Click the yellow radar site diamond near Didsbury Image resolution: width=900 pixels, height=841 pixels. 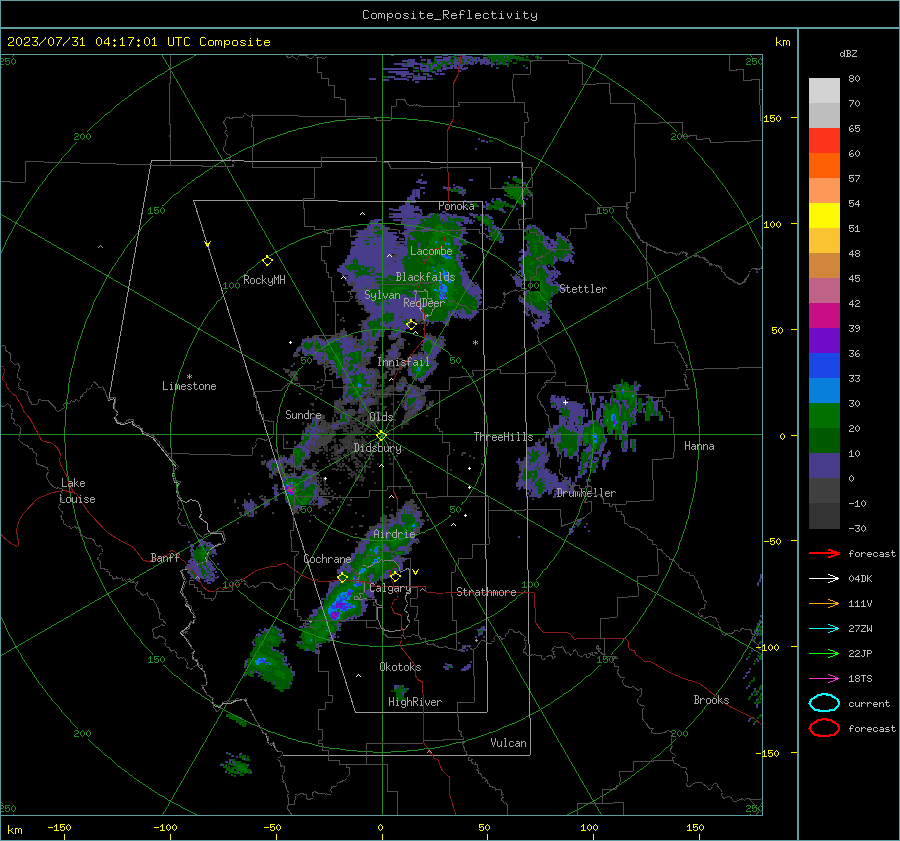tap(382, 435)
